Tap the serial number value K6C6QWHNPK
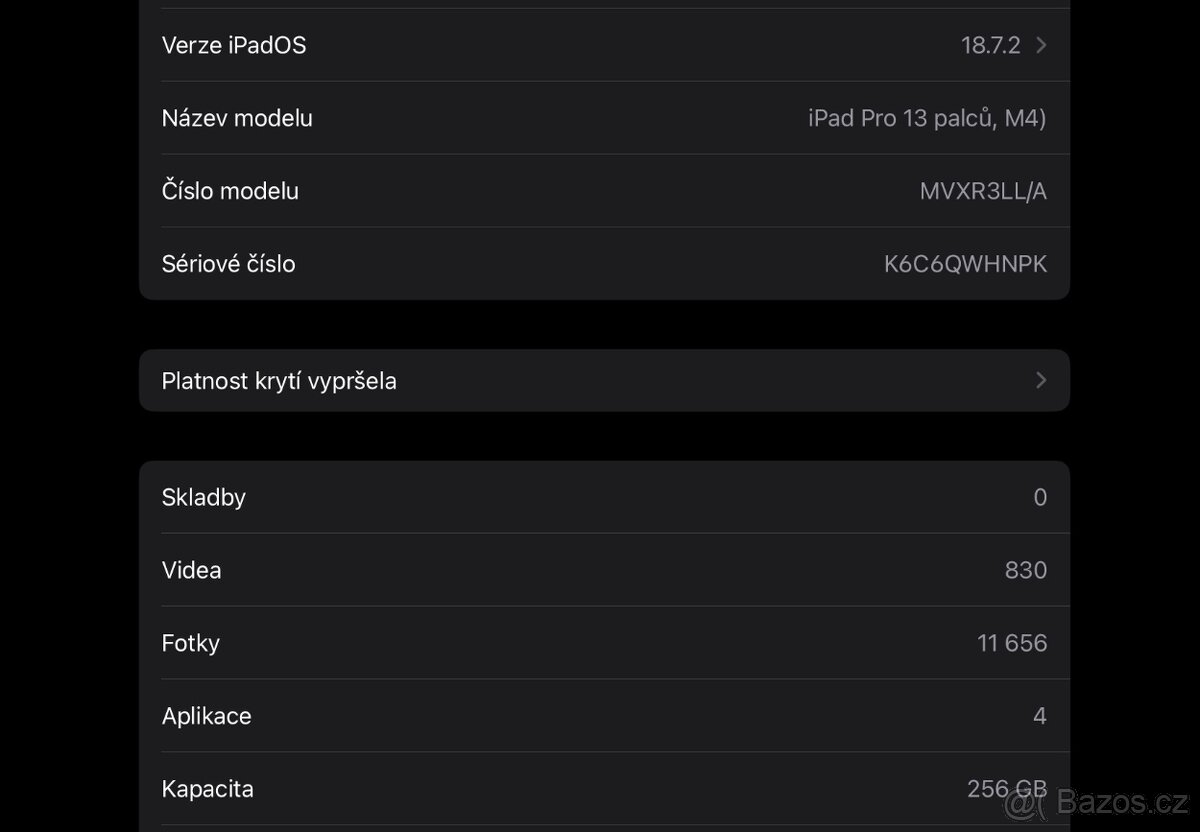This screenshot has height=832, width=1200. tap(966, 263)
